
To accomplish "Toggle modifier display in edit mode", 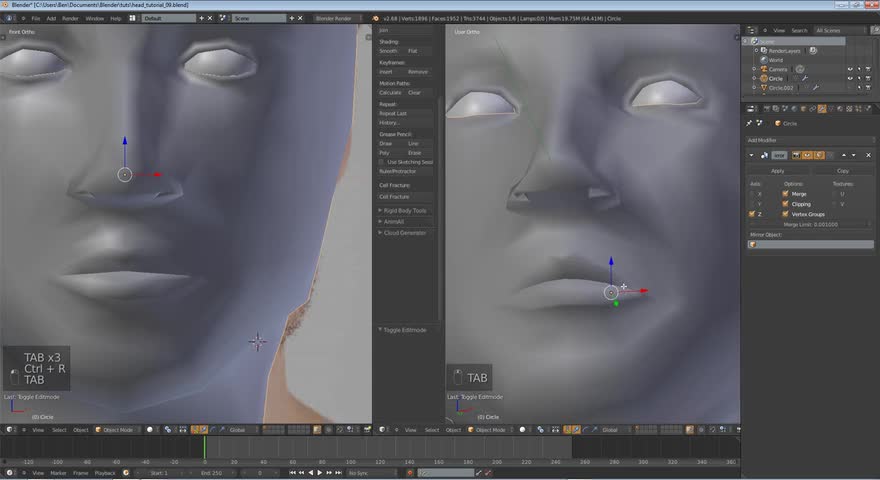I will pos(819,155).
